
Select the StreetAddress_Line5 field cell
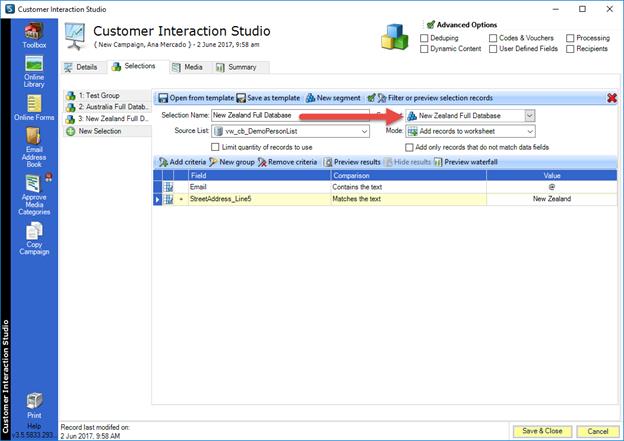(x=259, y=199)
